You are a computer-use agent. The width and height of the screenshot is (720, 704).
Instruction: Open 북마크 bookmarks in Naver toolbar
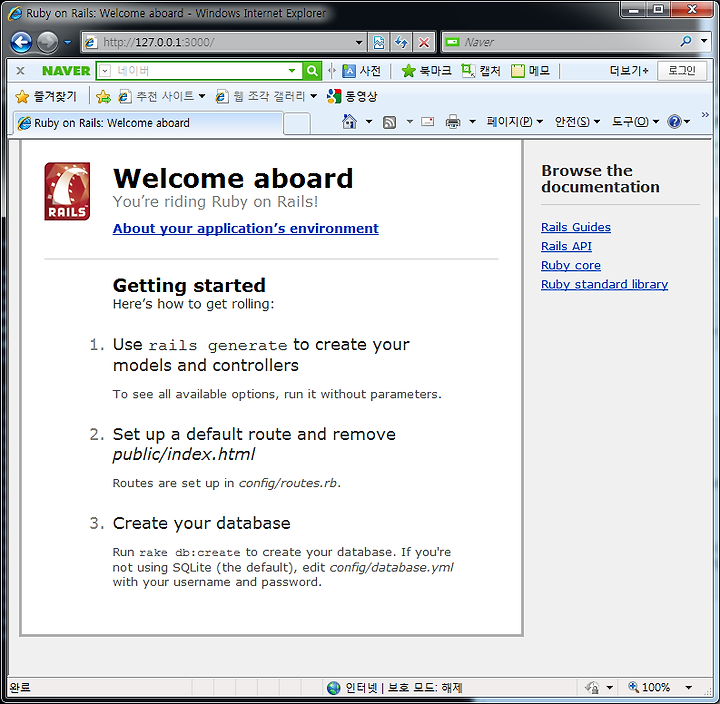tap(427, 71)
